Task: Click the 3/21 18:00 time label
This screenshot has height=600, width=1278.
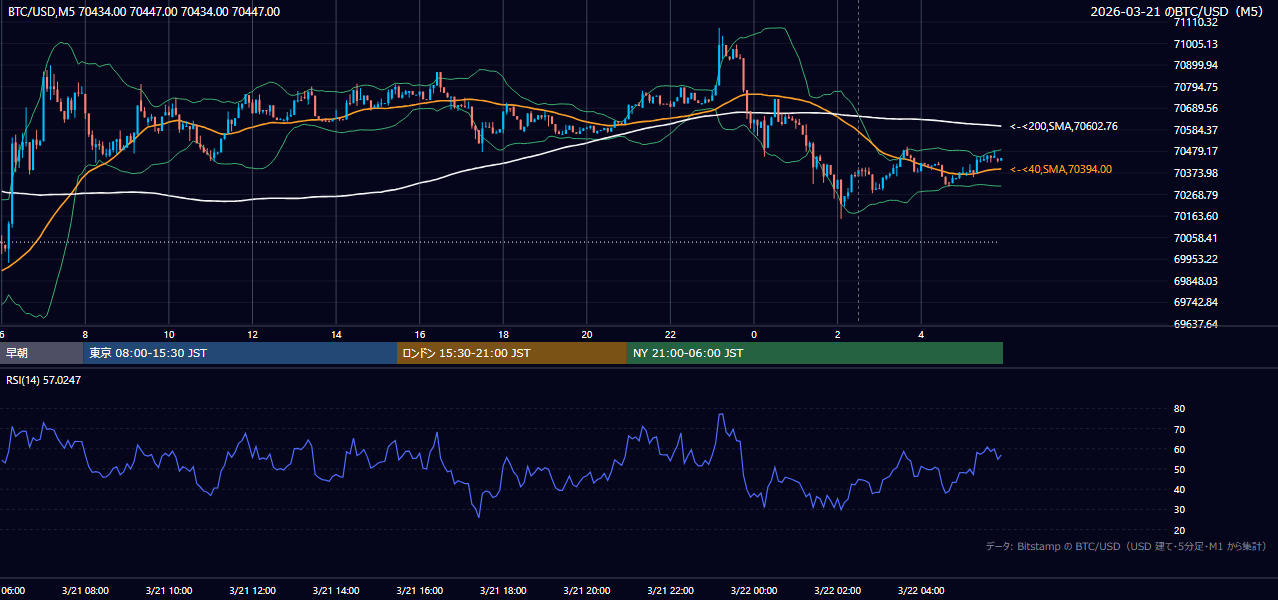Action: click(503, 591)
